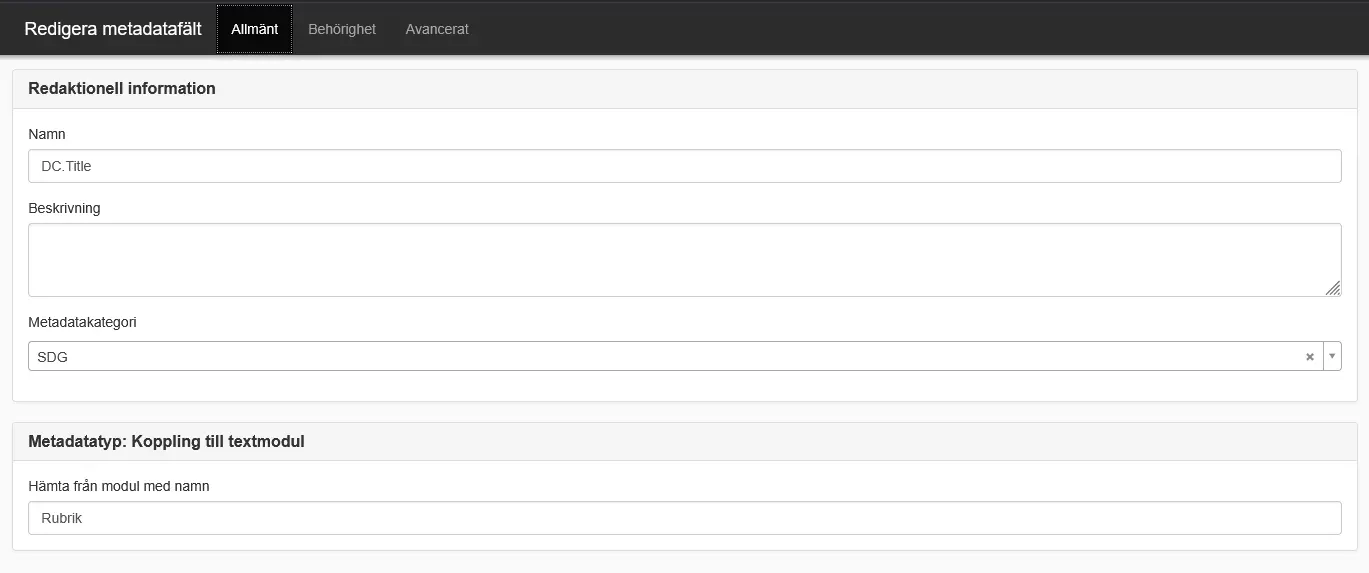
Task: Clear the SDG selection with the x icon
Action: pos(1309,357)
